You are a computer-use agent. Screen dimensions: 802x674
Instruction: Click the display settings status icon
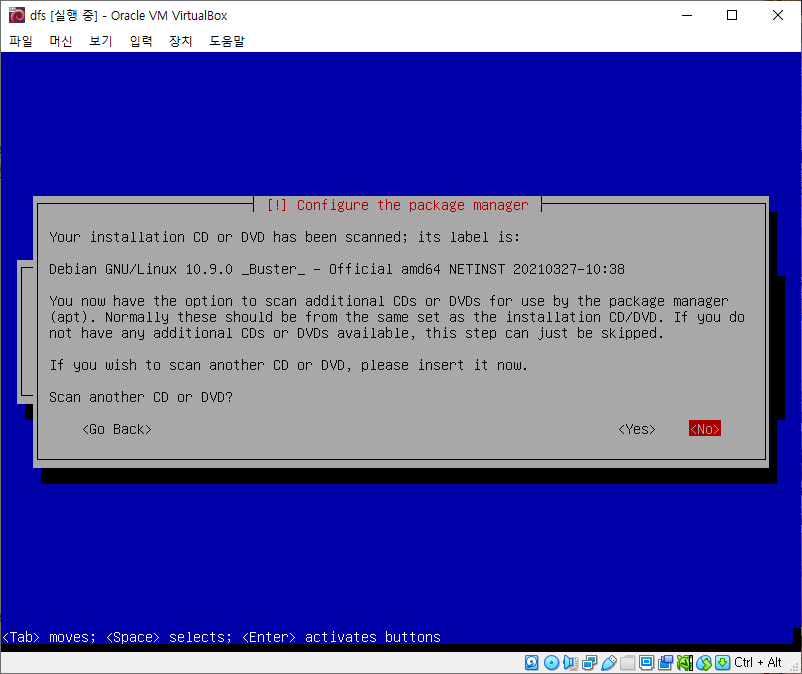tap(647, 663)
